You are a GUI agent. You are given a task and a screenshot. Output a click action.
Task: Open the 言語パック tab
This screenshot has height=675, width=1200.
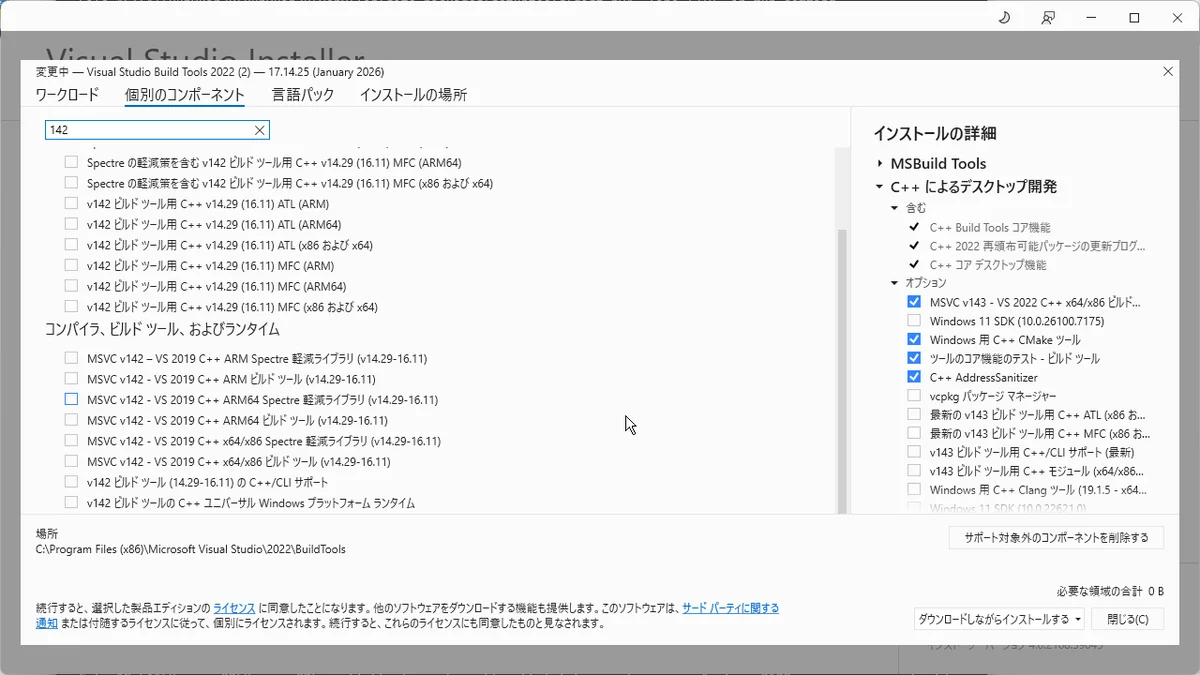pyautogui.click(x=302, y=95)
